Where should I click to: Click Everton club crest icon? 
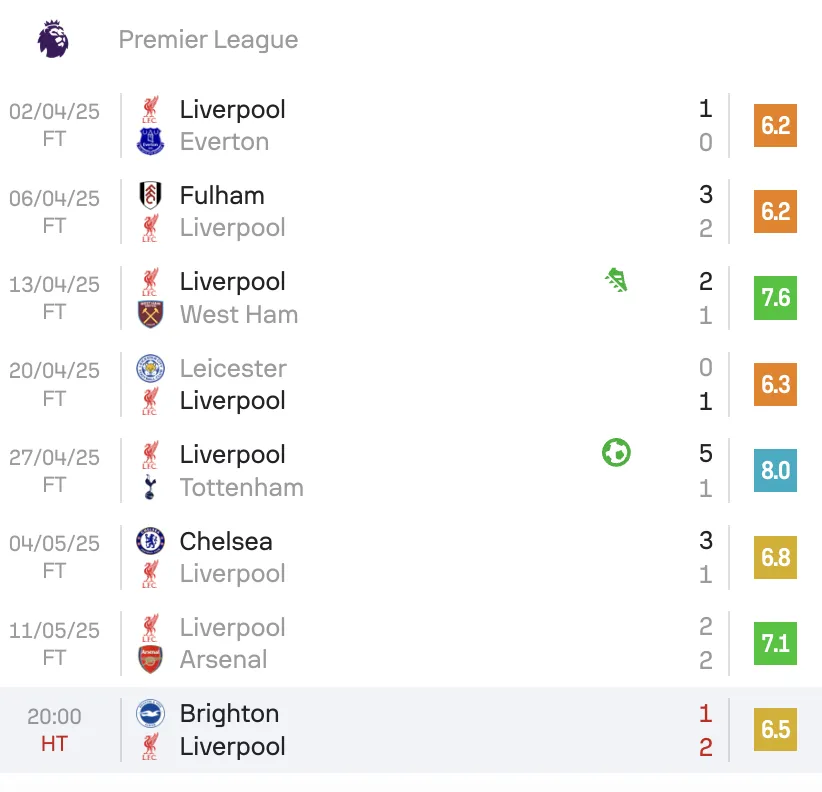click(150, 142)
